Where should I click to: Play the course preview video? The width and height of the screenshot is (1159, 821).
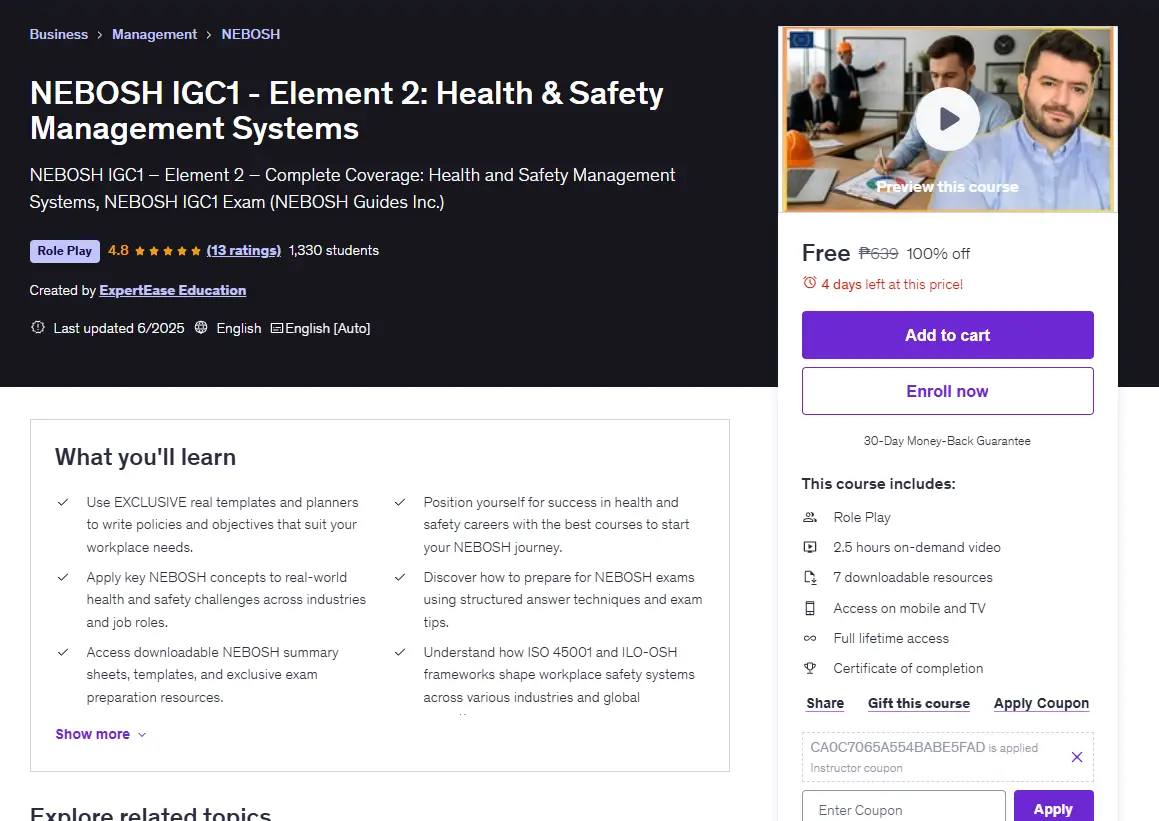pyautogui.click(x=948, y=119)
